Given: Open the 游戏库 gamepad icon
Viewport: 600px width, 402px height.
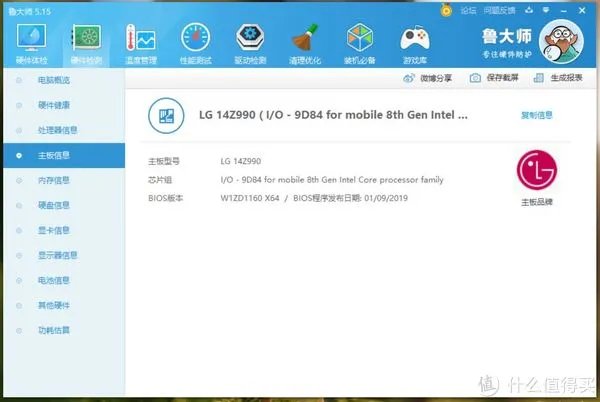Looking at the screenshot, I should click(x=415, y=38).
